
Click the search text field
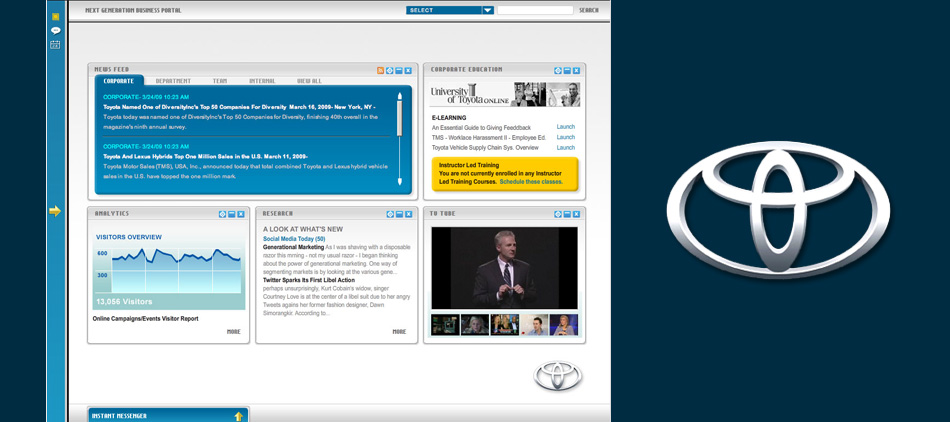coord(535,10)
